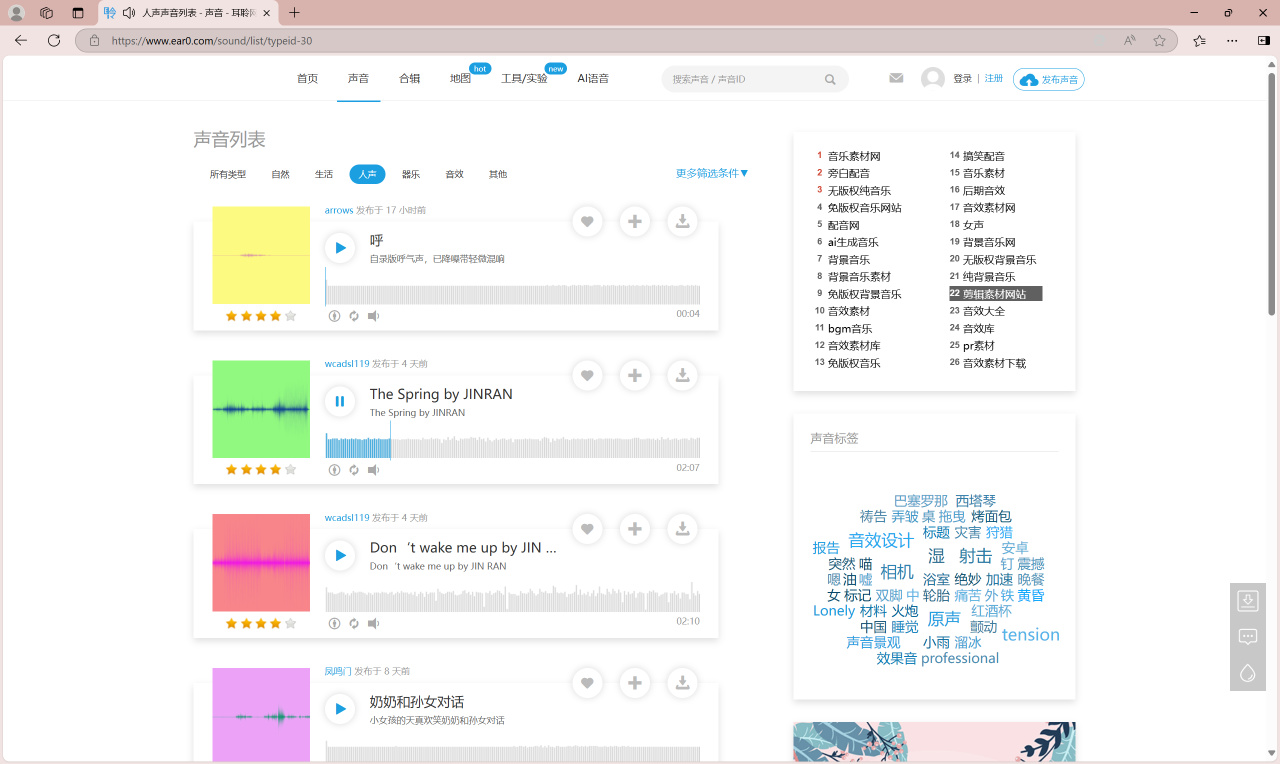Go to the 首页 home tab
The height and width of the screenshot is (764, 1280).
[307, 79]
